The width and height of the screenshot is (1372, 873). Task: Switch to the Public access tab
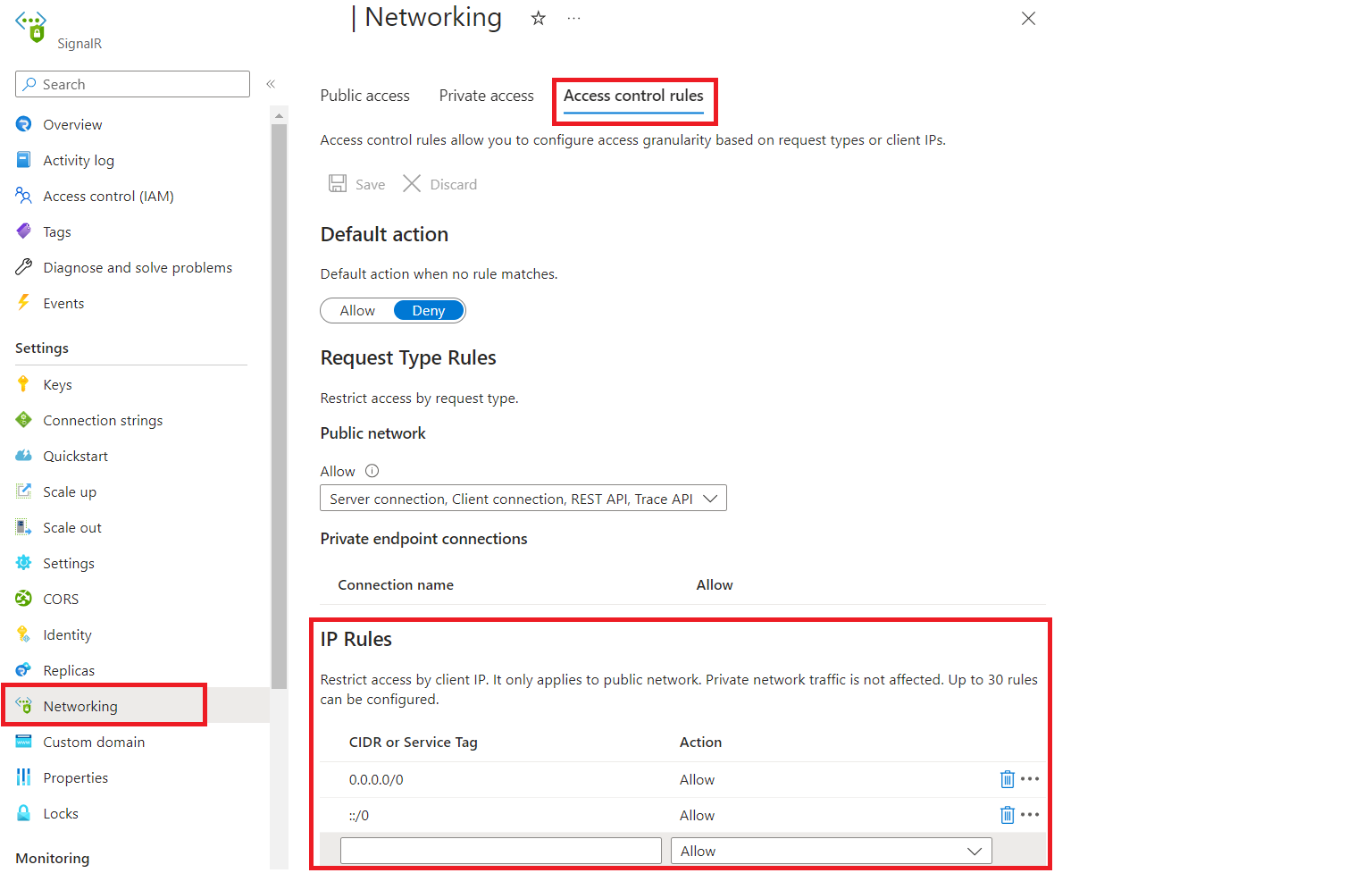[364, 96]
